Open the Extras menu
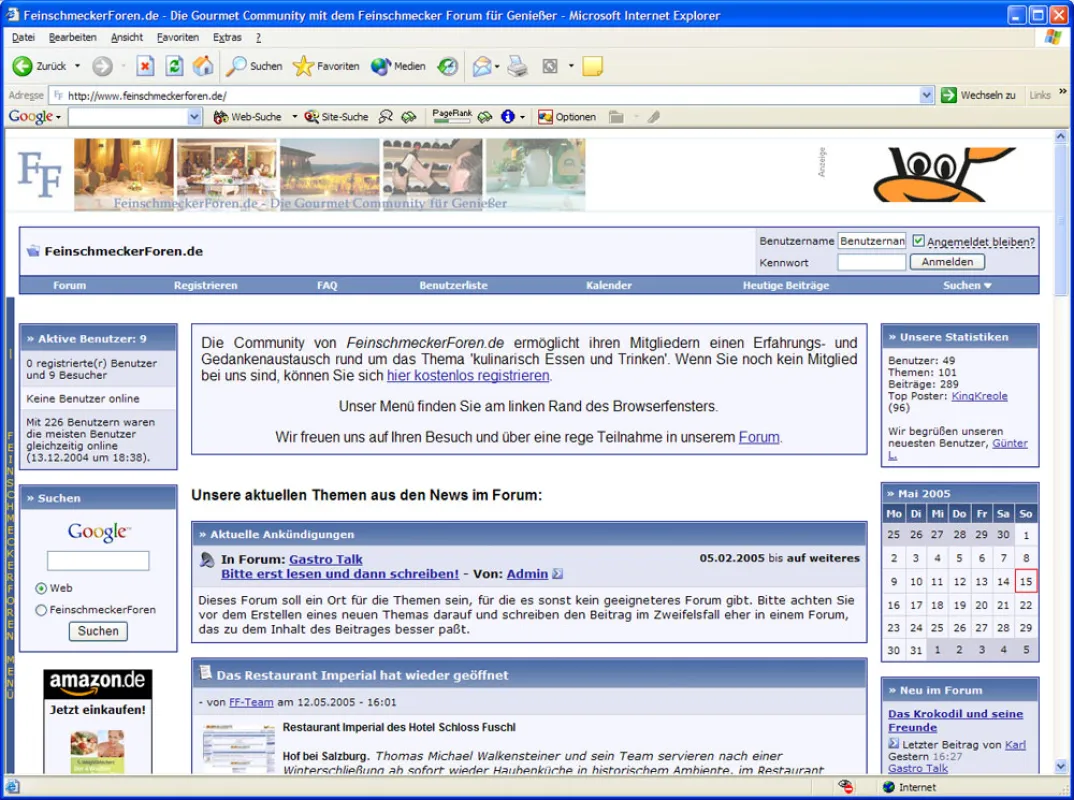Image resolution: width=1074 pixels, height=800 pixels. 227,38
